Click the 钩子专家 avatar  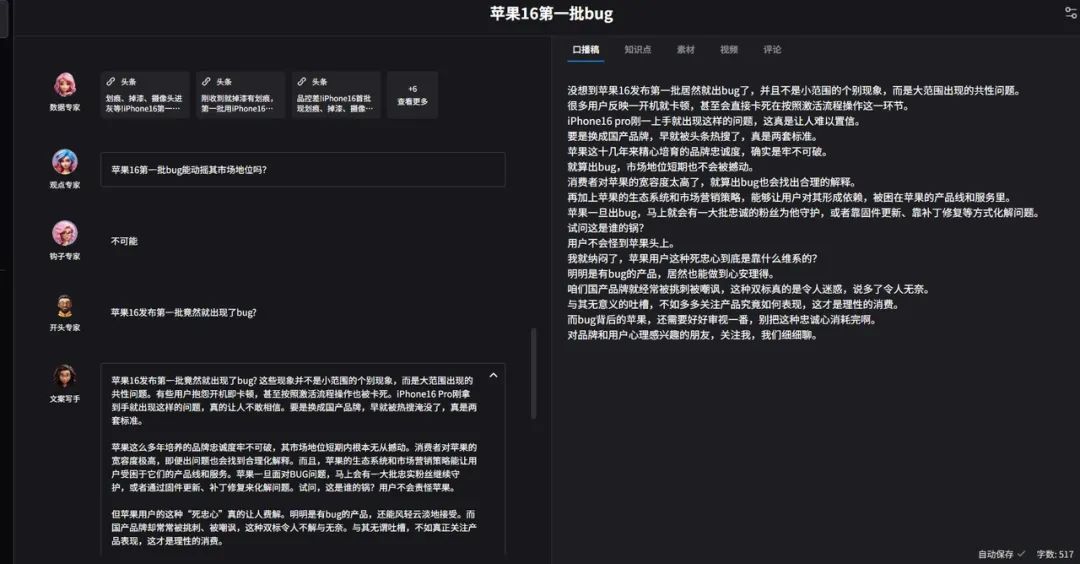click(x=65, y=233)
